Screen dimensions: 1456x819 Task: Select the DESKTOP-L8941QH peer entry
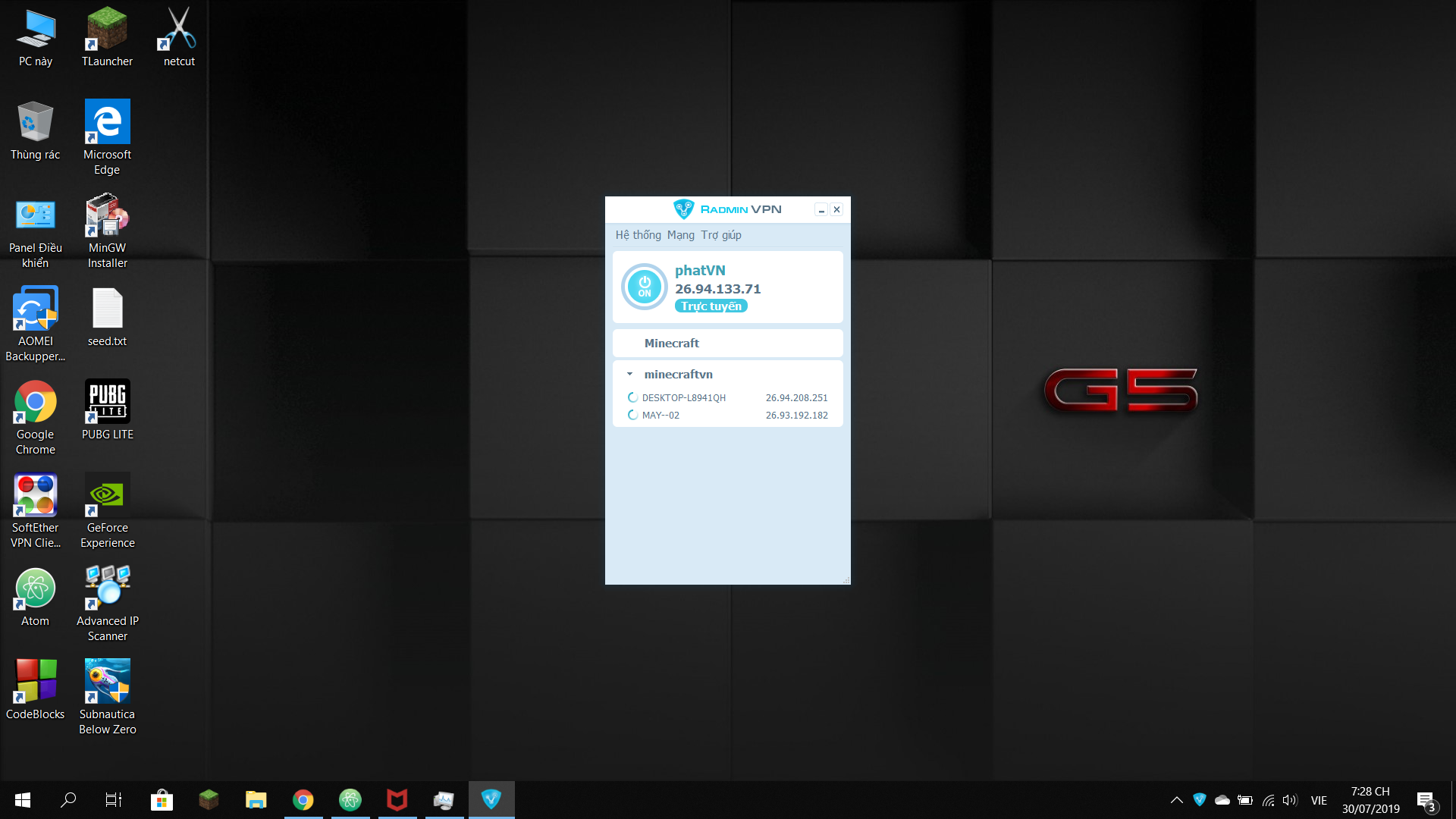click(683, 397)
